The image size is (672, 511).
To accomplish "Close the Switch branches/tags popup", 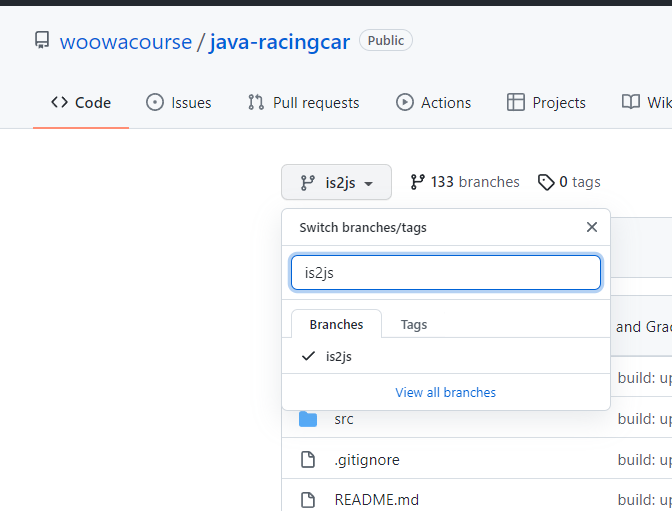I will tap(592, 227).
